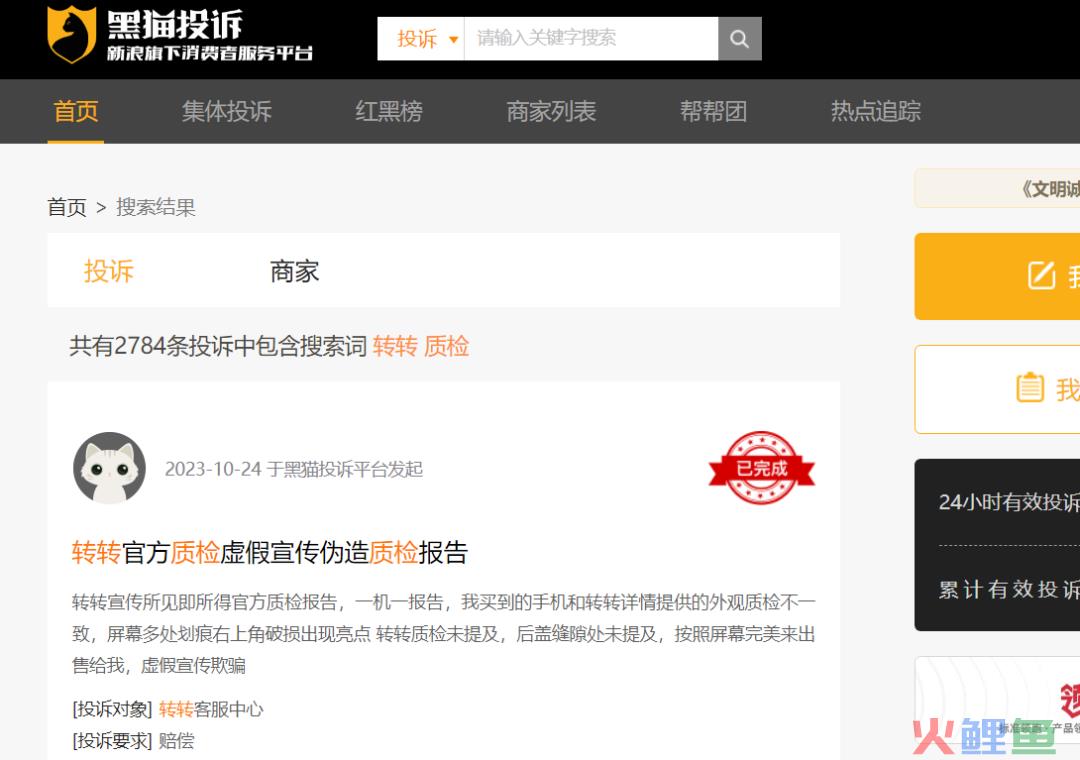Select the 投诉 results tab
The image size is (1080, 760).
coord(109,271)
